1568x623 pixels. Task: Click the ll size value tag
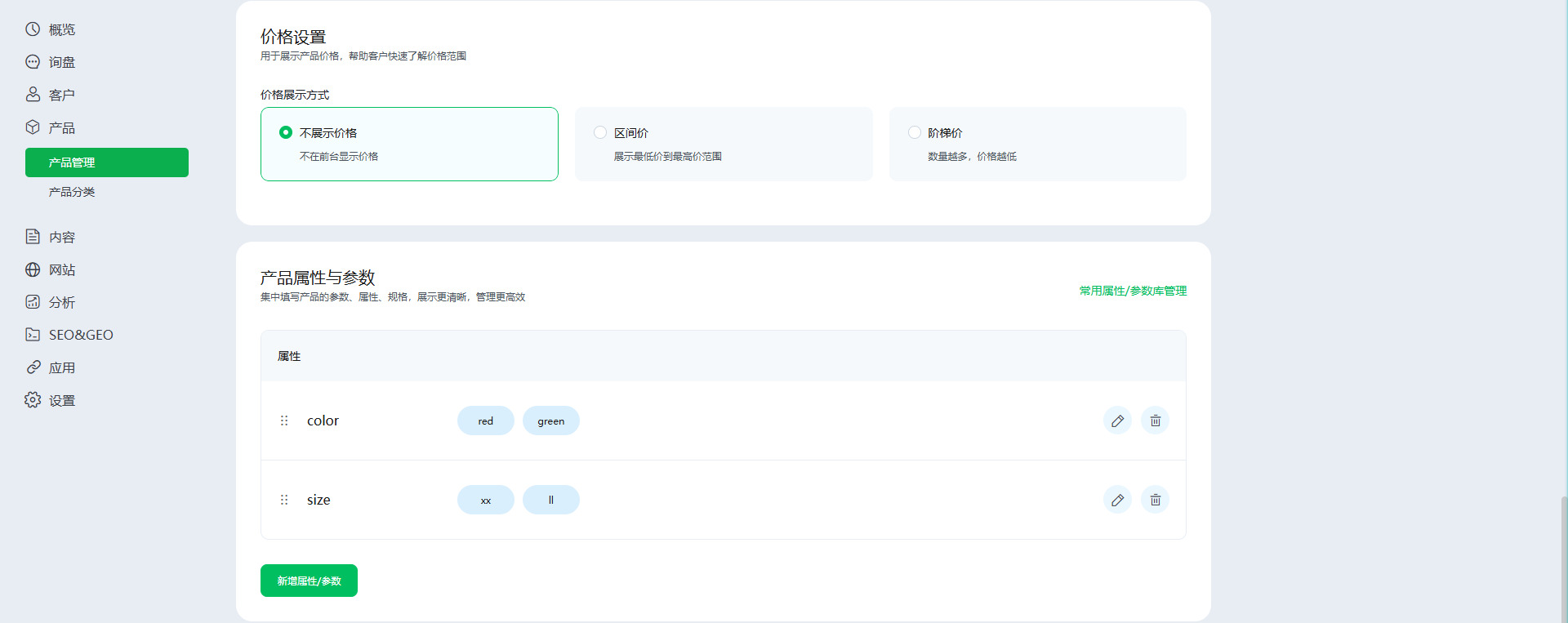551,500
